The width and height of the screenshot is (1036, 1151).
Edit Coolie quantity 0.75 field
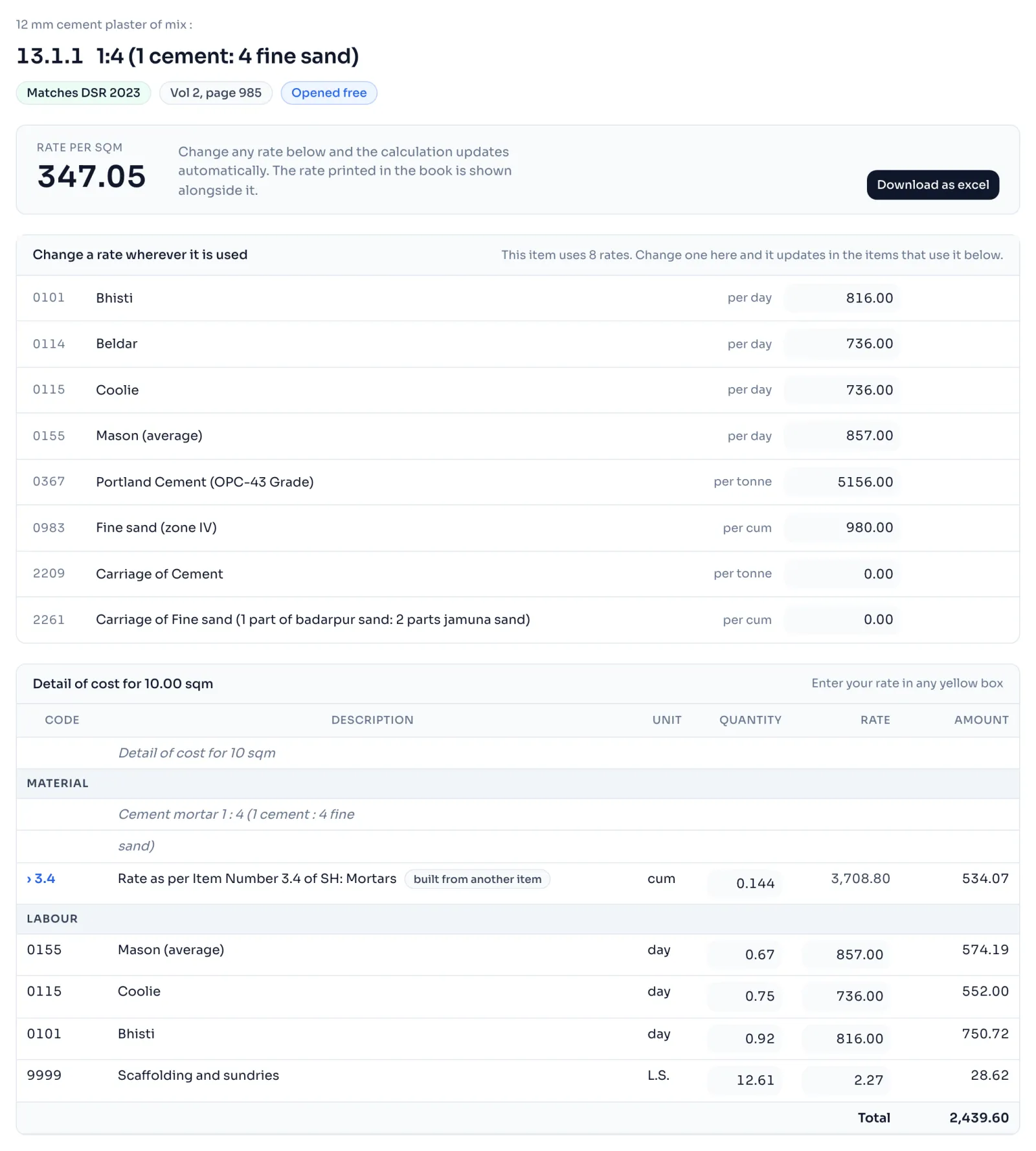744,996
